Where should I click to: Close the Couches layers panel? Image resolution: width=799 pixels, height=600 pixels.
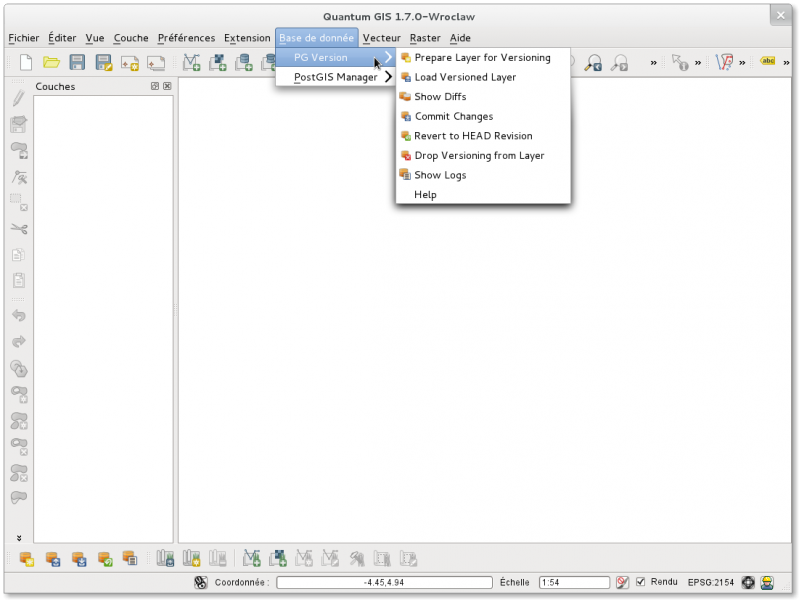pyautogui.click(x=167, y=87)
